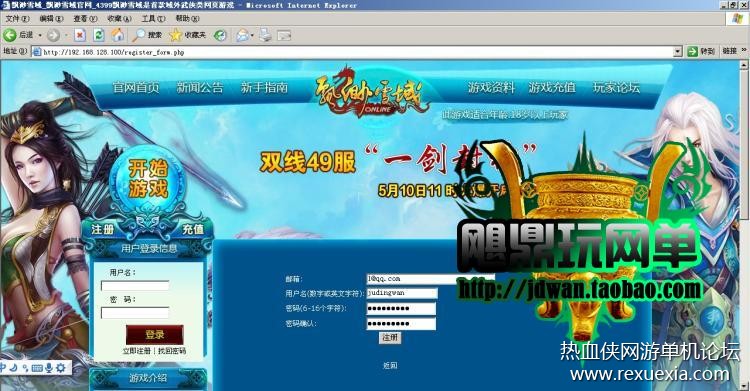Image resolution: width=750 pixels, height=391 pixels.
Task: Open the Home page house icon
Action: click(118, 34)
